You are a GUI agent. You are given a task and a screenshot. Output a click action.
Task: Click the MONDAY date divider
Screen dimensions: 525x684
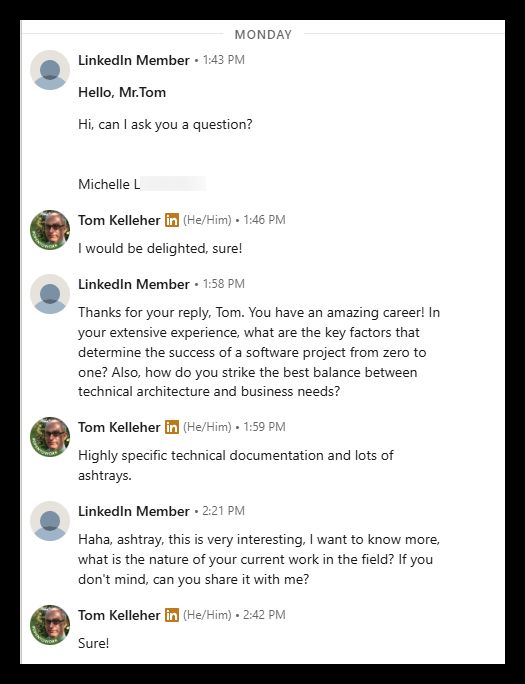pos(263,34)
